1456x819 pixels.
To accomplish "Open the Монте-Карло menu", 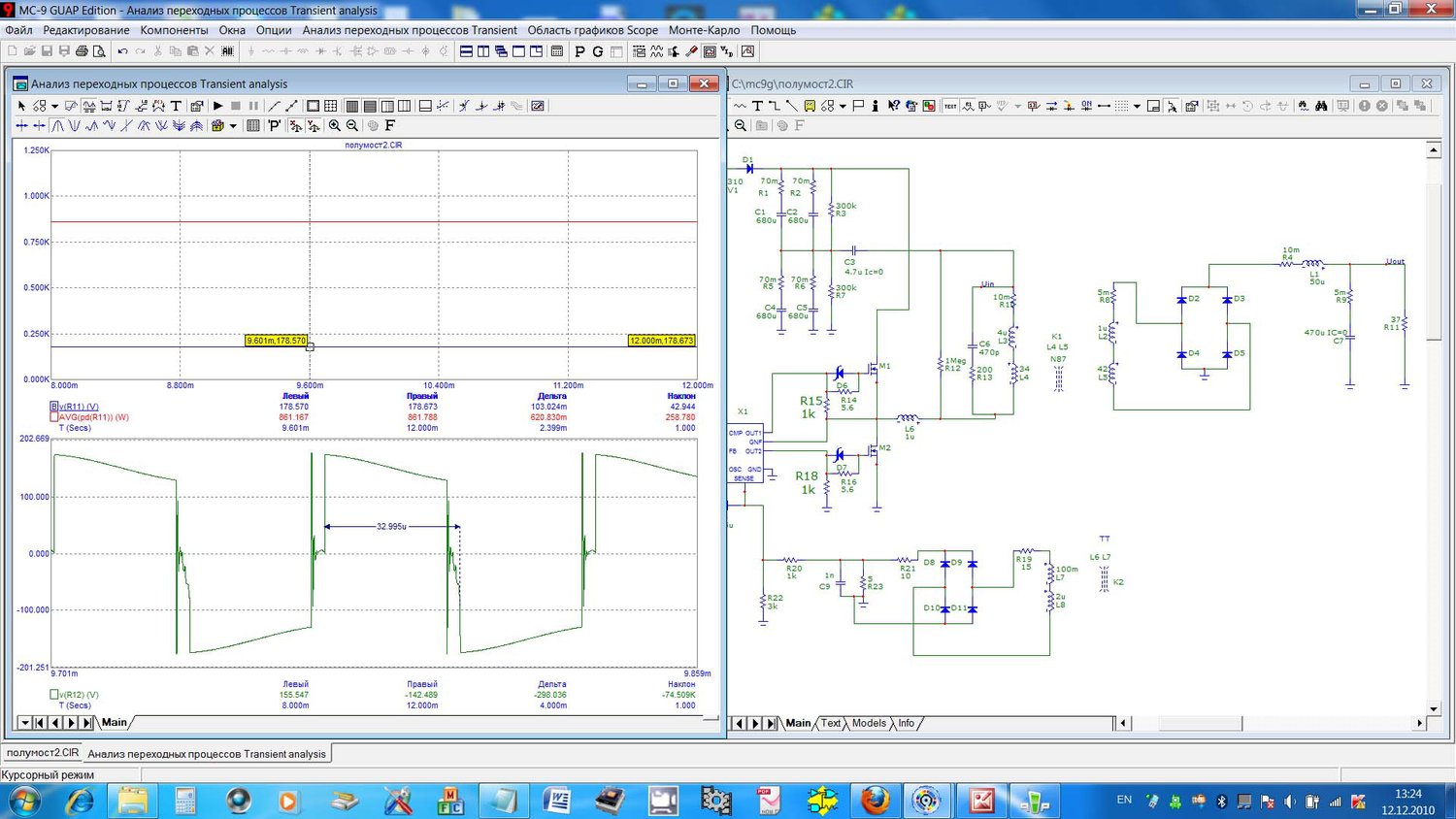I will [704, 30].
